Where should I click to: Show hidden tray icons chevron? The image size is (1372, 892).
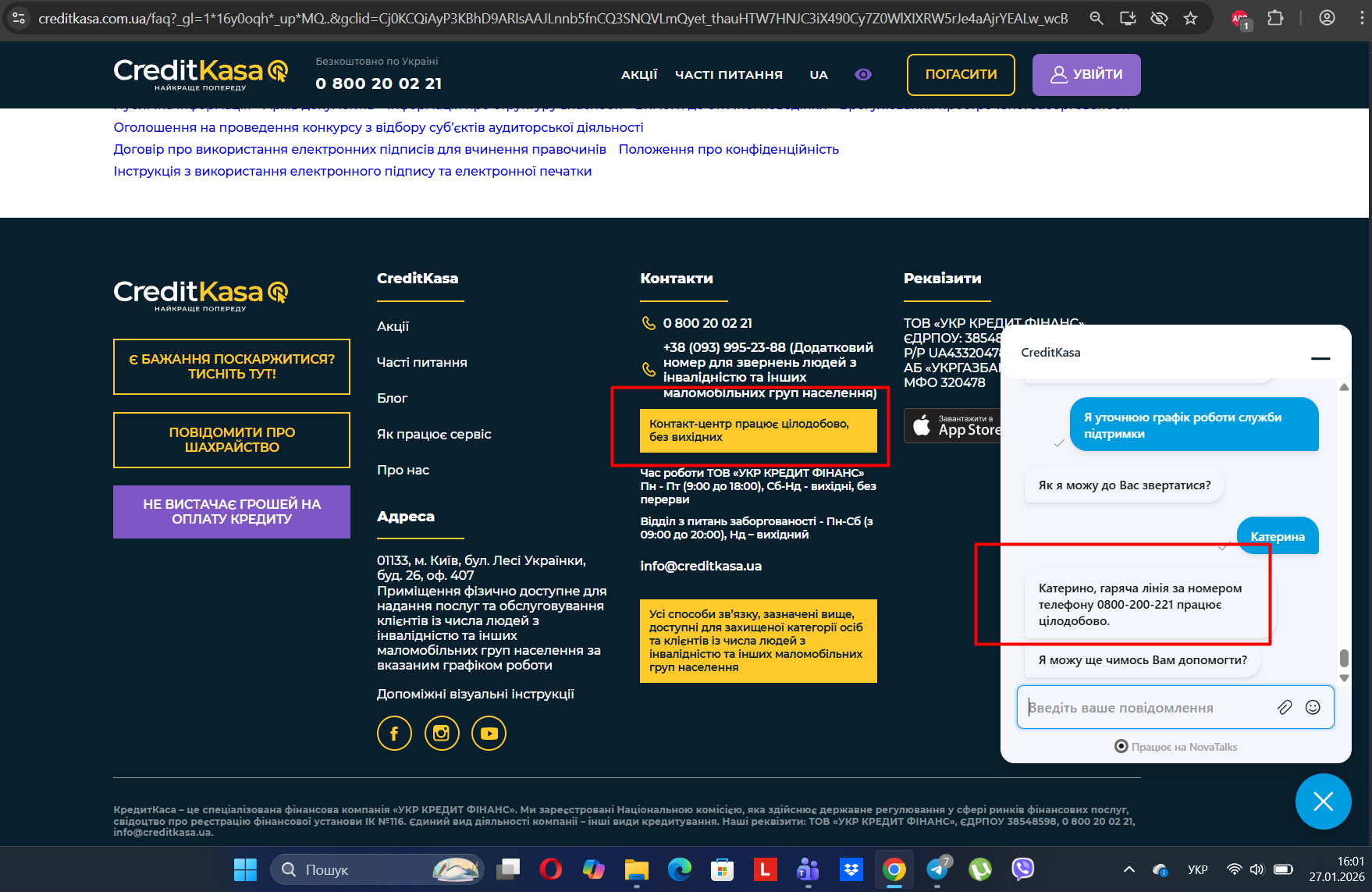coord(1129,869)
